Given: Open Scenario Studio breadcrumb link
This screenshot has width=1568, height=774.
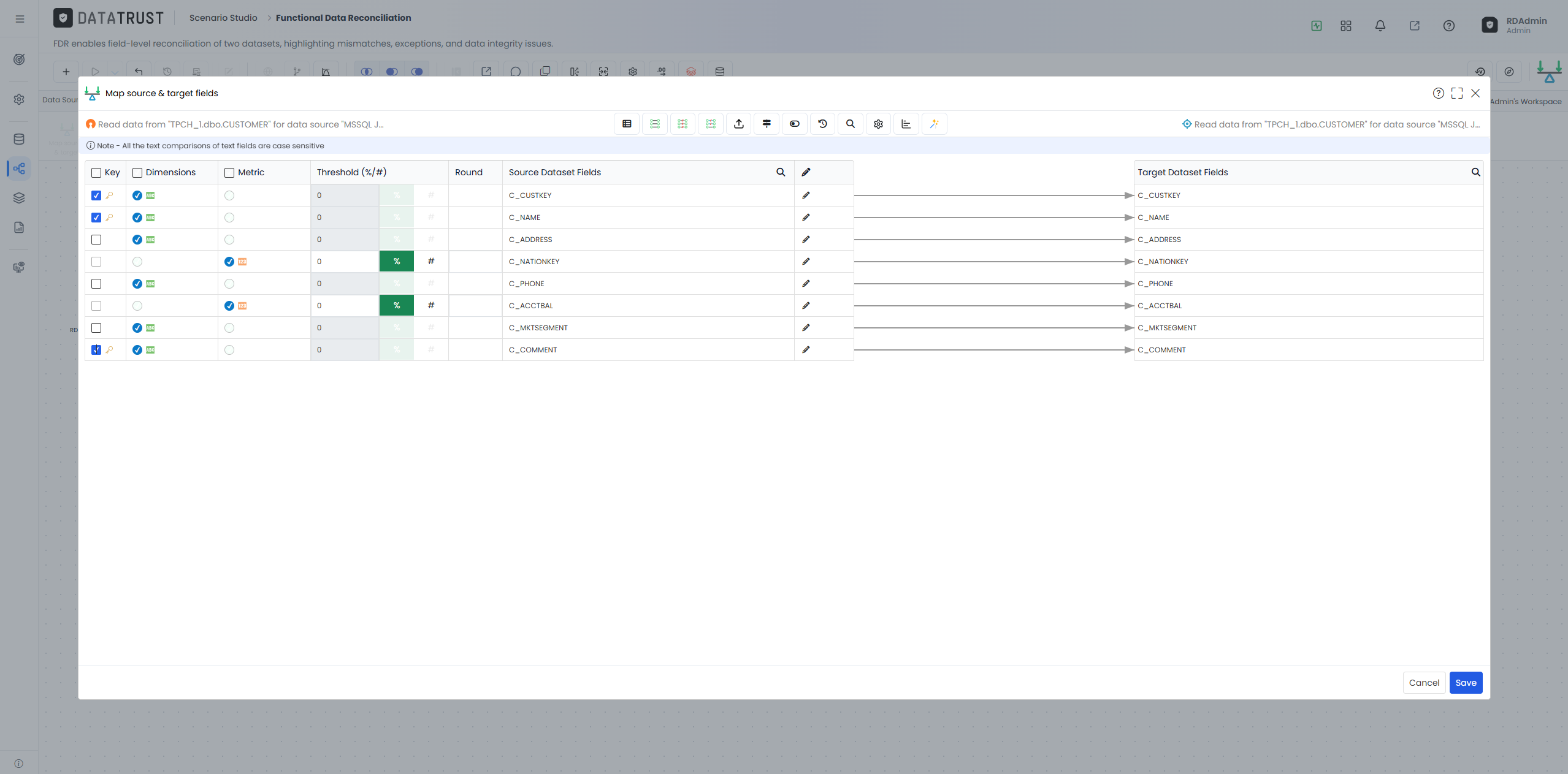Looking at the screenshot, I should pos(223,18).
